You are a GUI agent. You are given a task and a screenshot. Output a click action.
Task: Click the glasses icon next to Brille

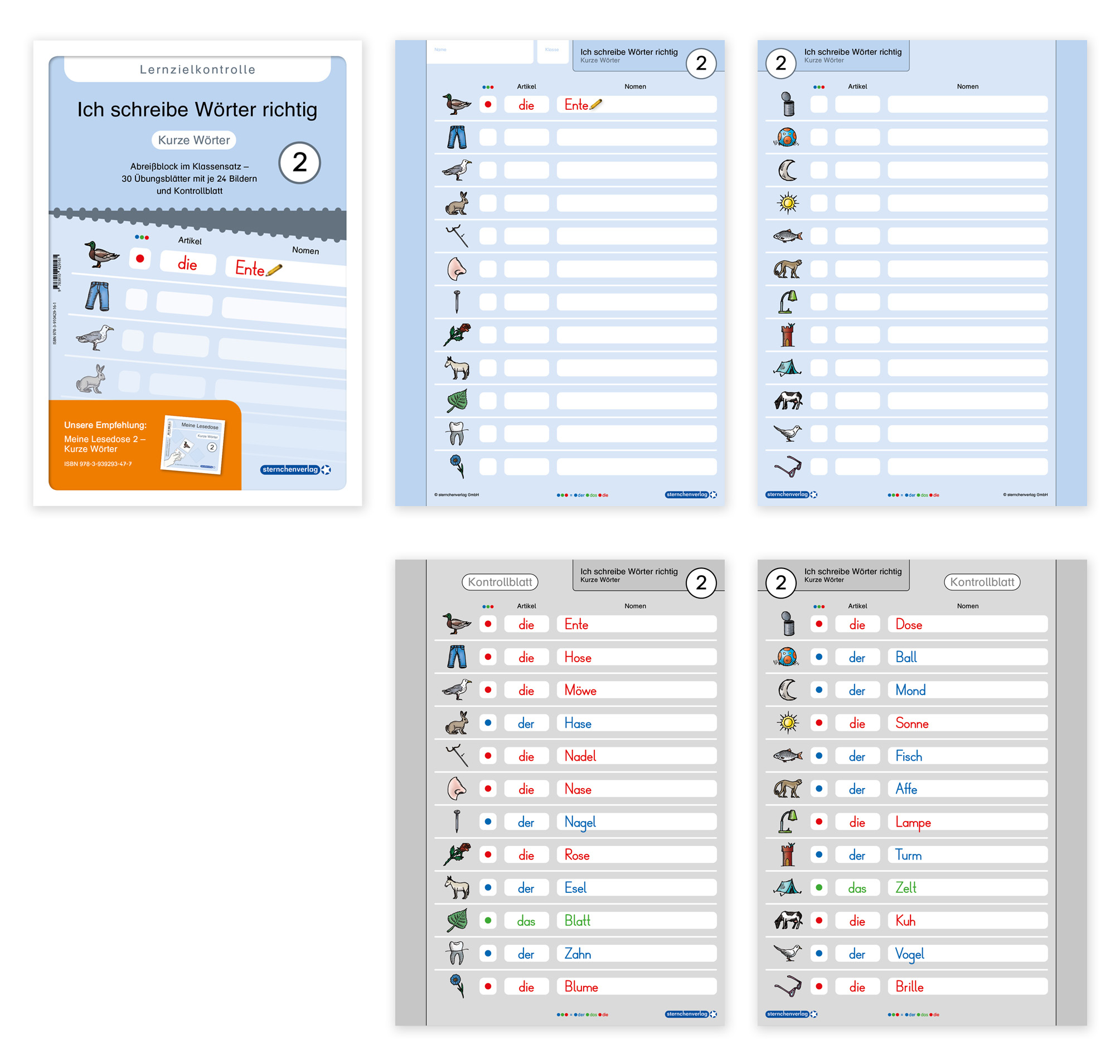pos(787,987)
